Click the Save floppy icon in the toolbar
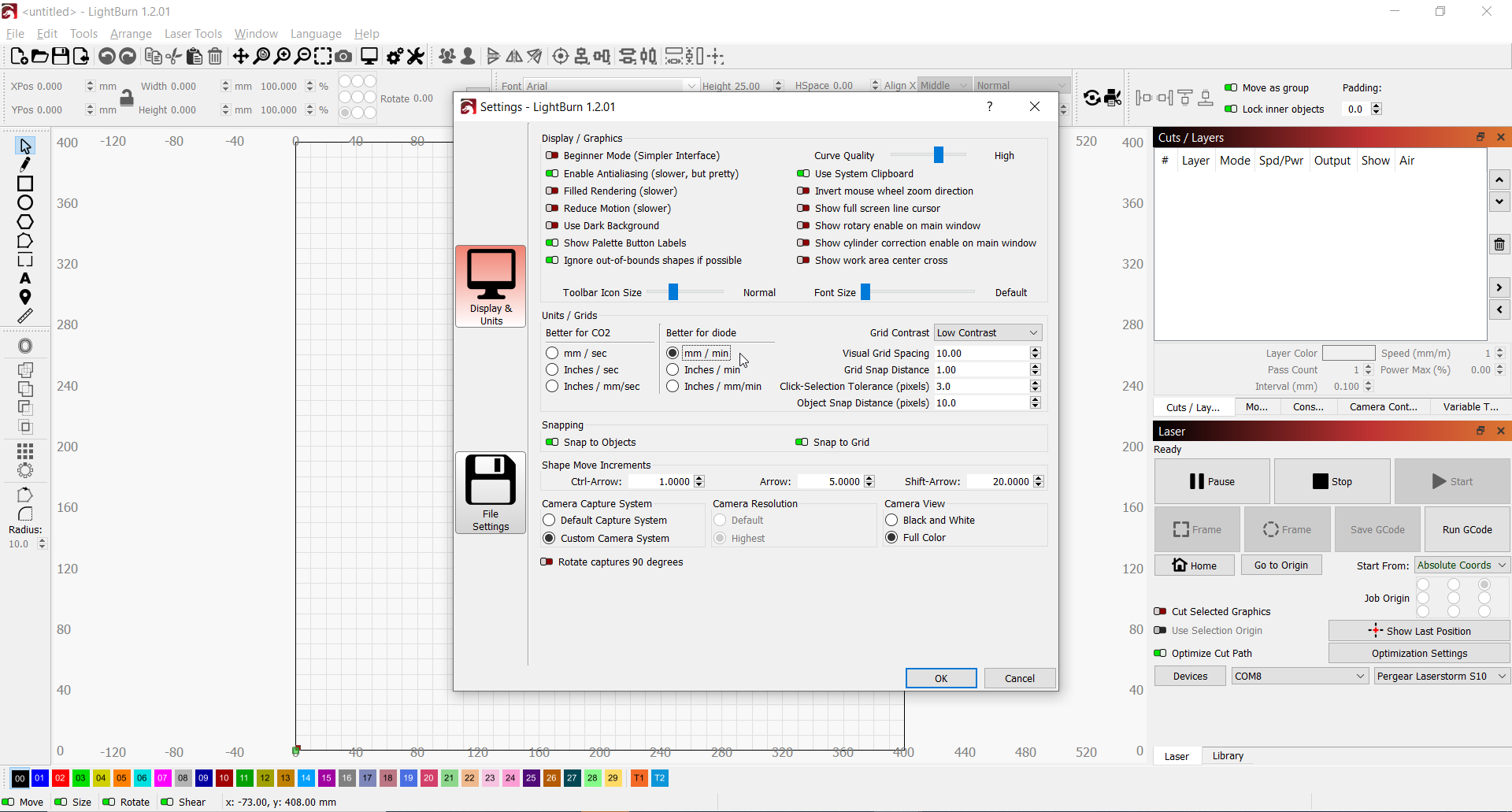The image size is (1512, 812). 60,56
